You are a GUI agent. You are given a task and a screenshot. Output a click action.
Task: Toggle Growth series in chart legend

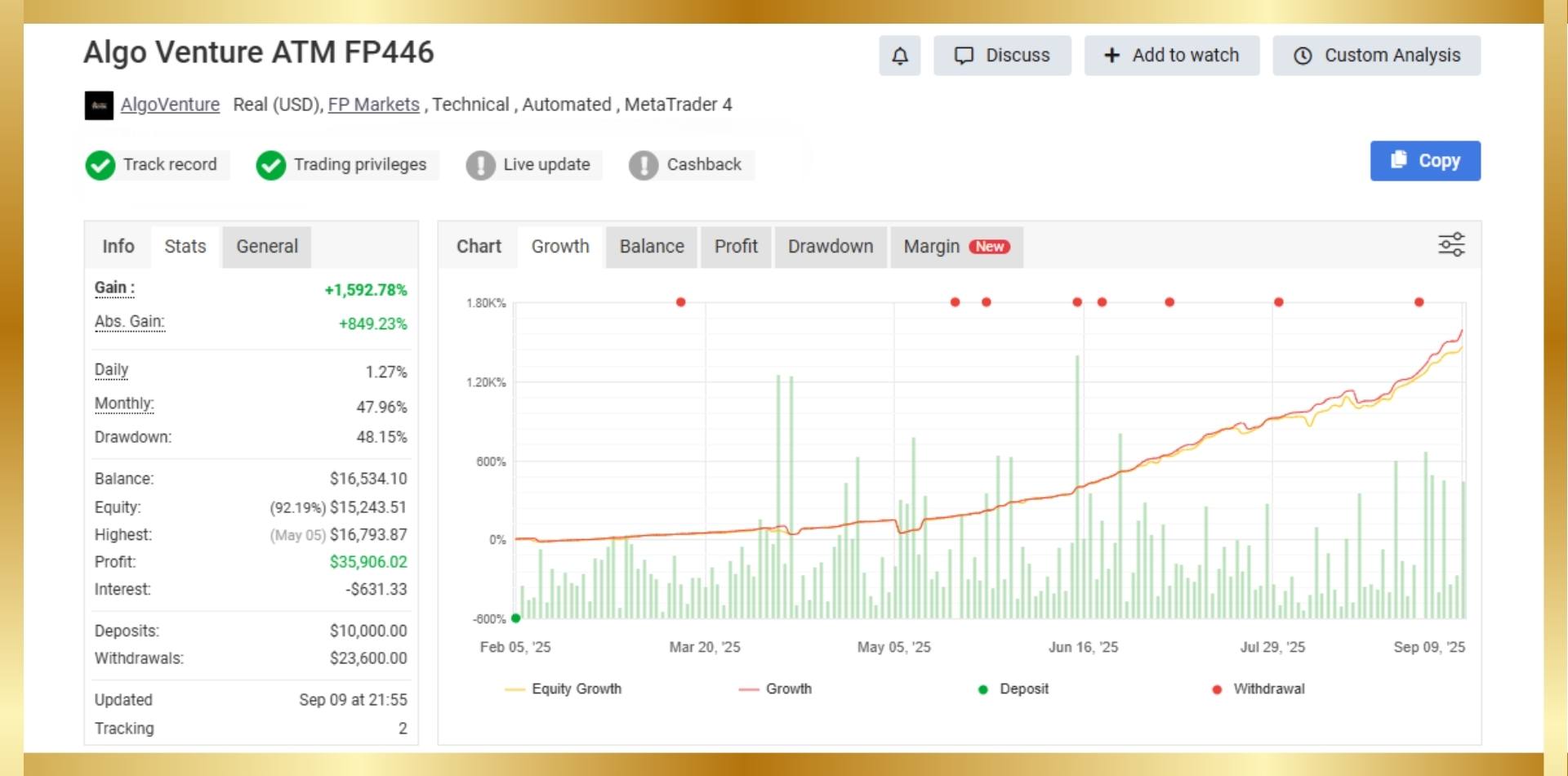(775, 689)
